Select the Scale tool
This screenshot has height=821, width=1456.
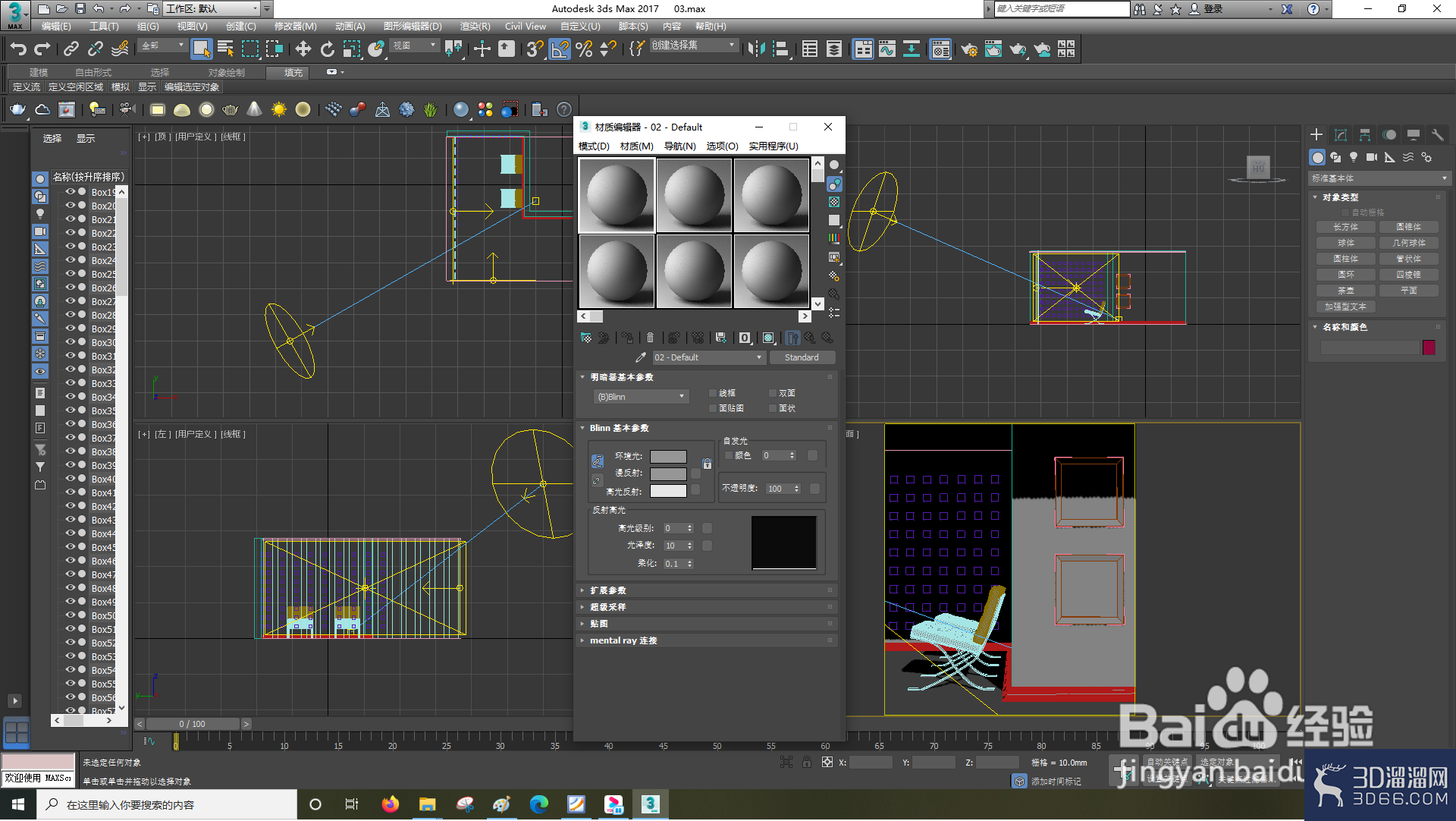click(352, 49)
